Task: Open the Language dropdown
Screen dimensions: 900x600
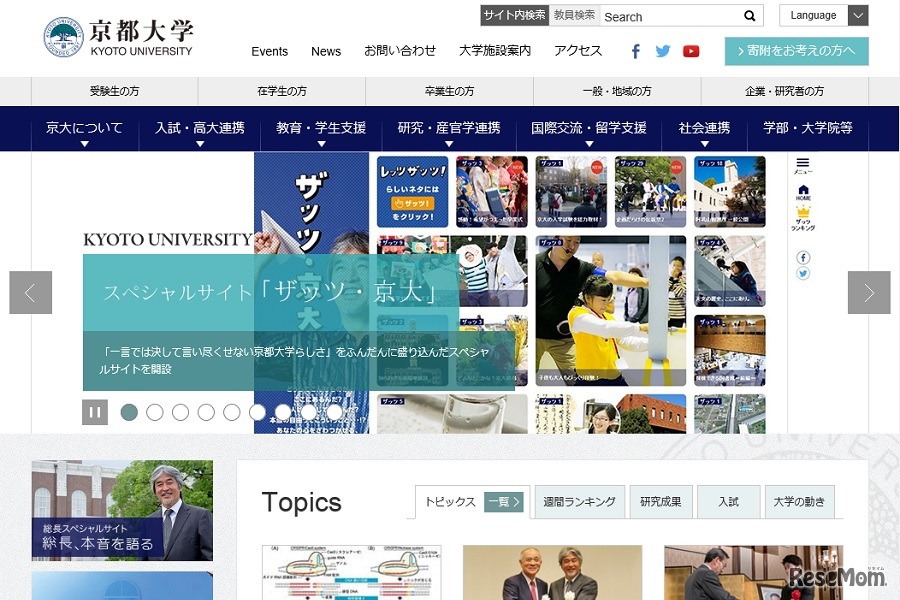Action: [x=824, y=16]
